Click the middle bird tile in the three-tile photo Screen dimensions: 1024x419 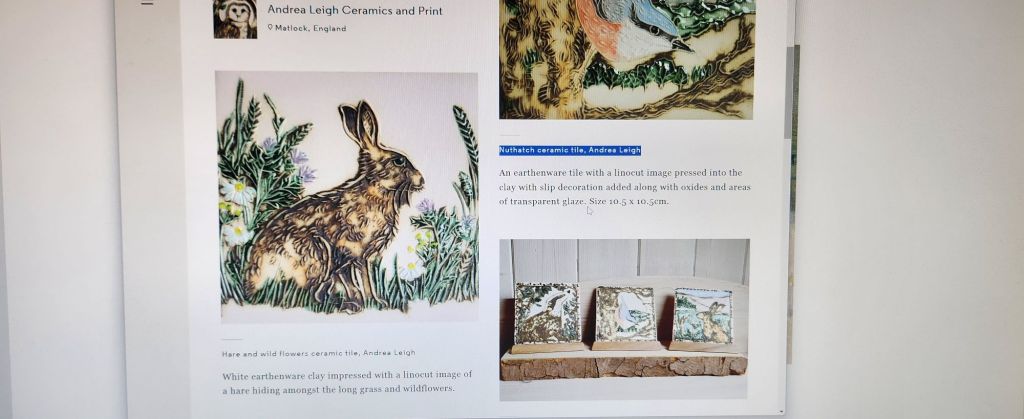(x=626, y=314)
